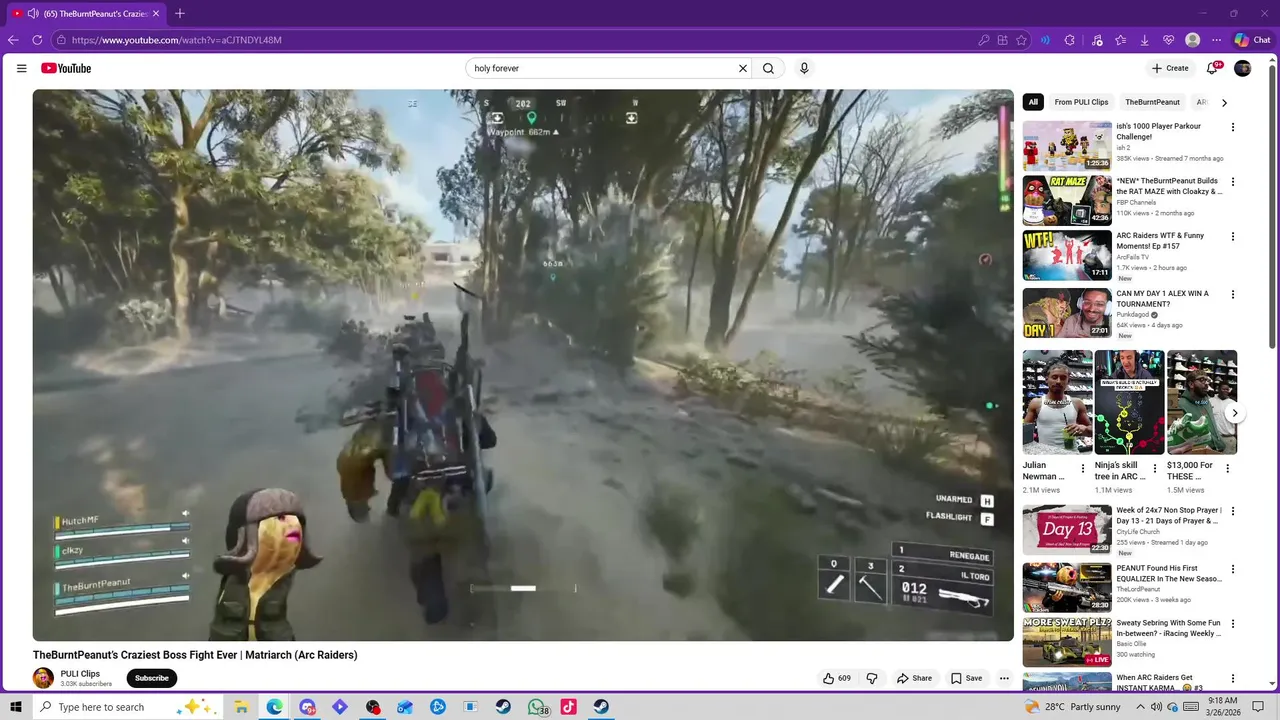Open options for CAN MY DAY 1 ALEX video
The image size is (1280, 720).
pos(1233,295)
